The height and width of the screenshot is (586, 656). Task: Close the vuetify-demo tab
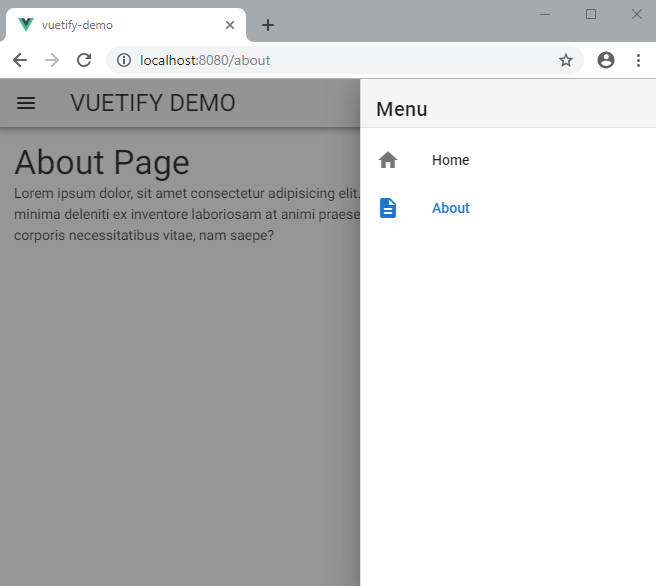pyautogui.click(x=230, y=25)
